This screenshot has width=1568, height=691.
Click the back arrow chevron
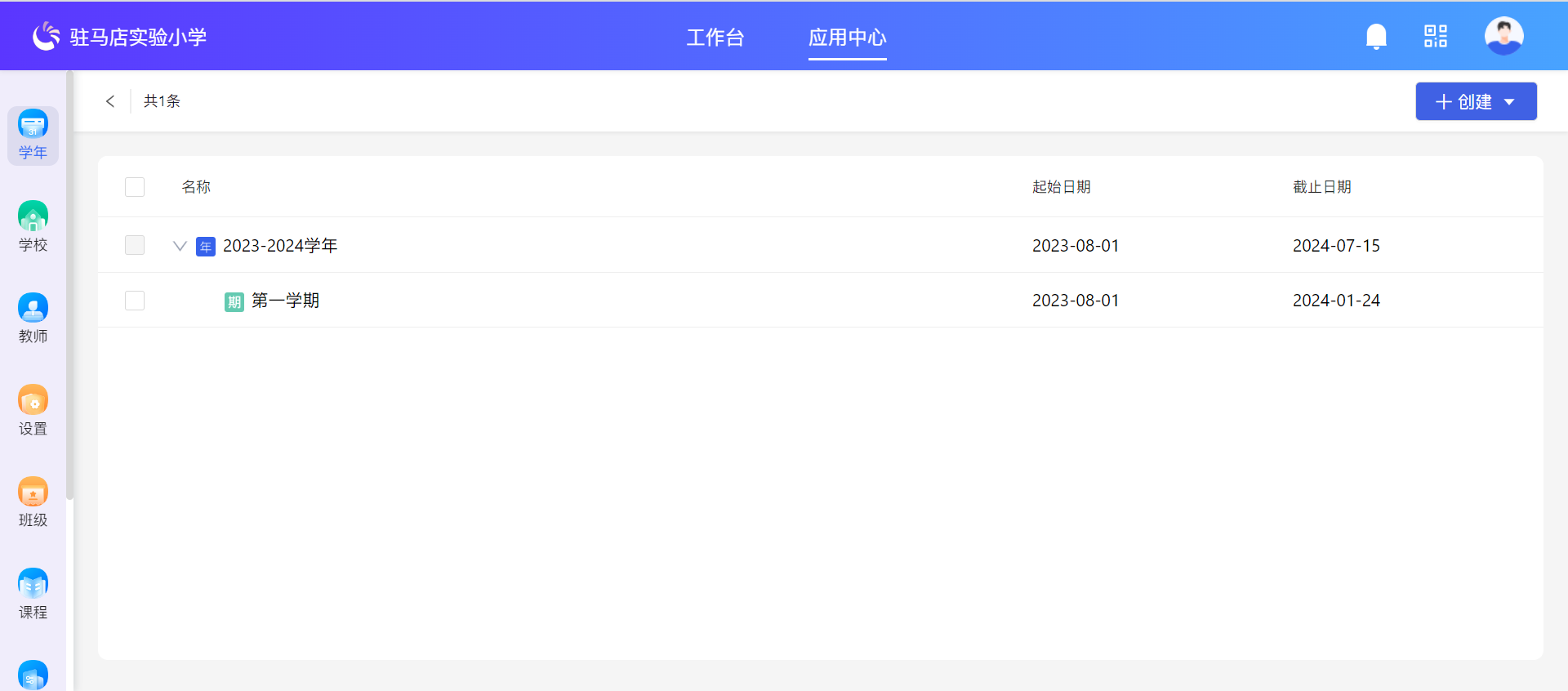coord(110,101)
